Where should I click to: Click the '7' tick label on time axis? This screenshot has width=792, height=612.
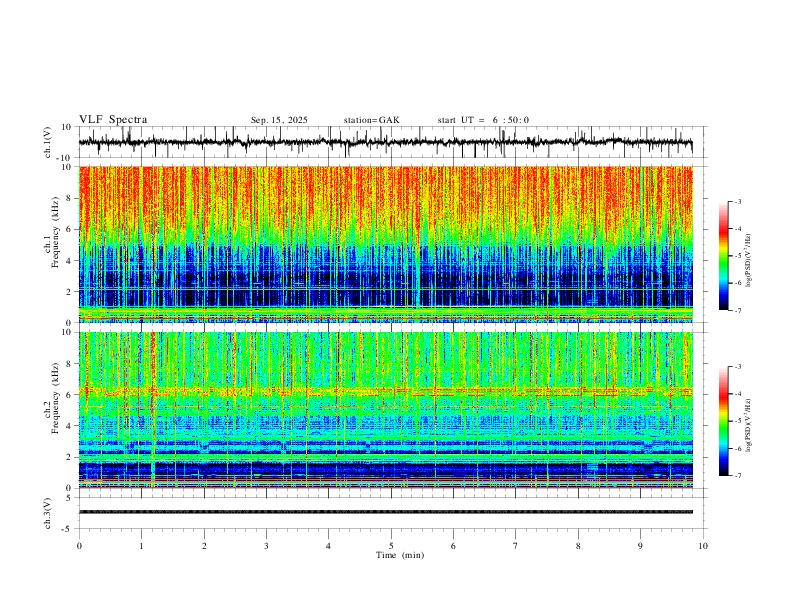[516, 546]
